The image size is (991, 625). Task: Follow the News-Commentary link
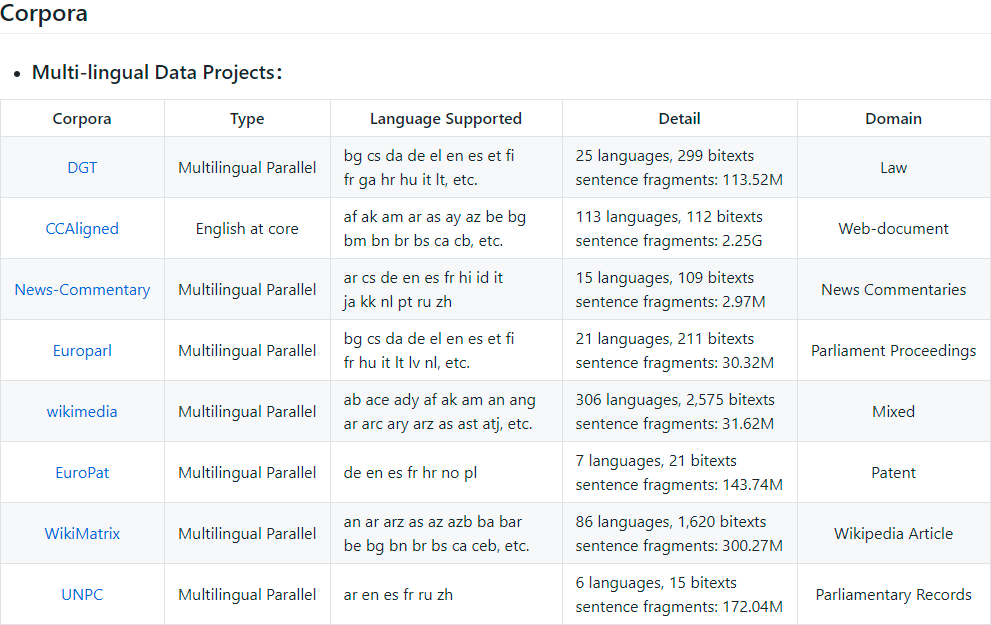tap(82, 289)
